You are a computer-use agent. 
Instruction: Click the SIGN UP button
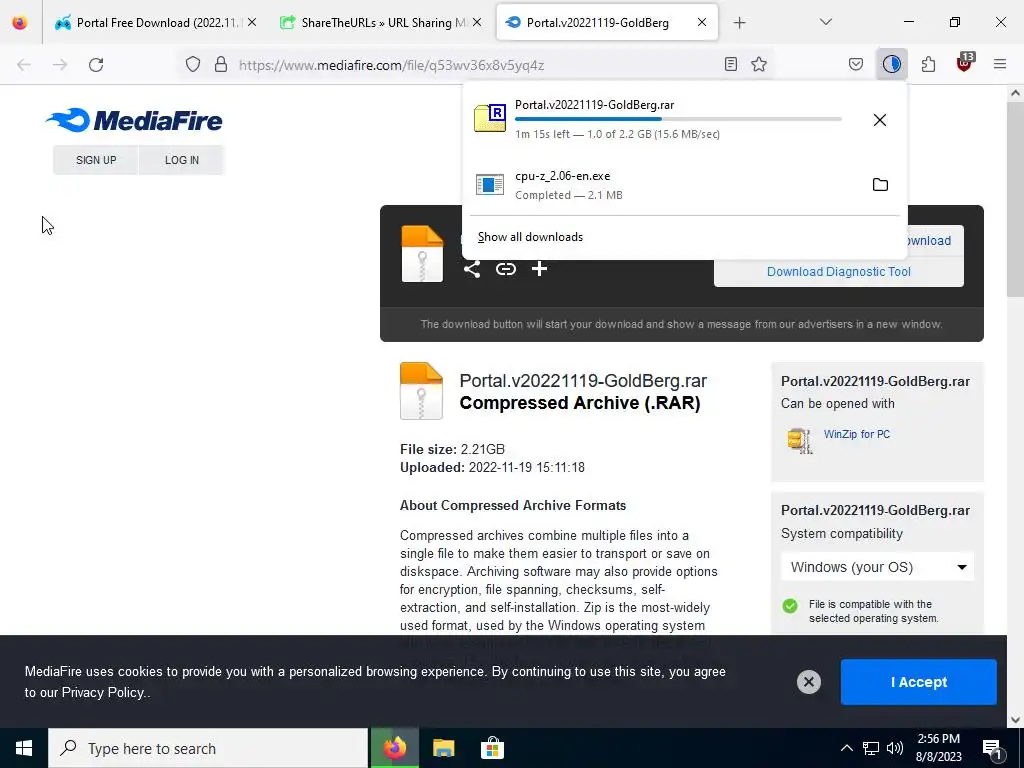(96, 160)
